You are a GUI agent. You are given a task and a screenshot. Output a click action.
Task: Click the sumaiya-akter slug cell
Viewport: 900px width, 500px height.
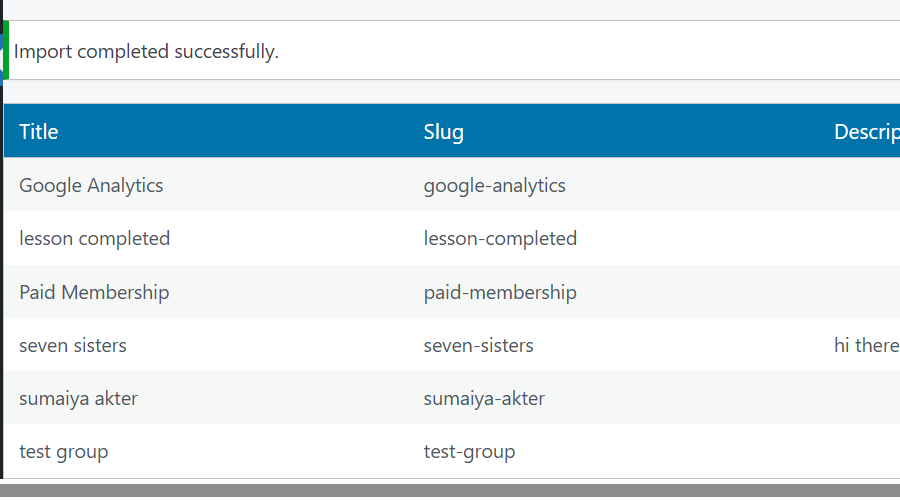click(x=484, y=398)
